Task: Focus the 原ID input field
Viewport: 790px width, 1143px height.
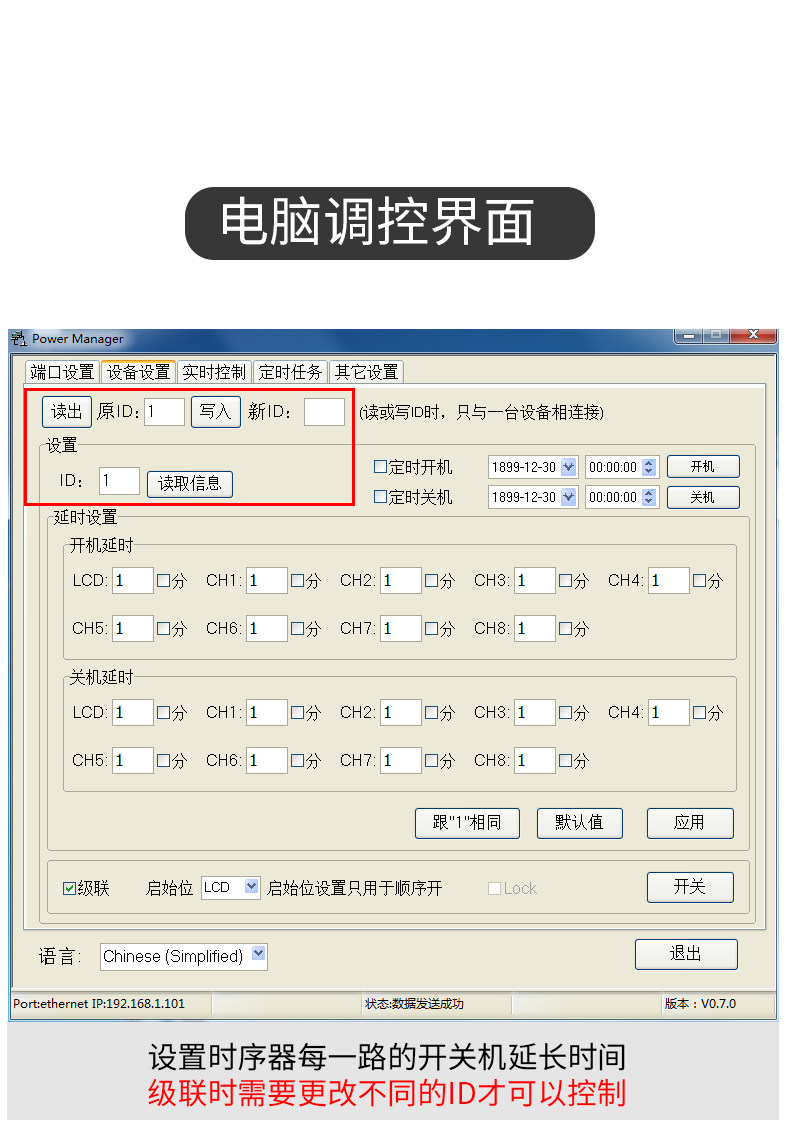Action: point(164,412)
